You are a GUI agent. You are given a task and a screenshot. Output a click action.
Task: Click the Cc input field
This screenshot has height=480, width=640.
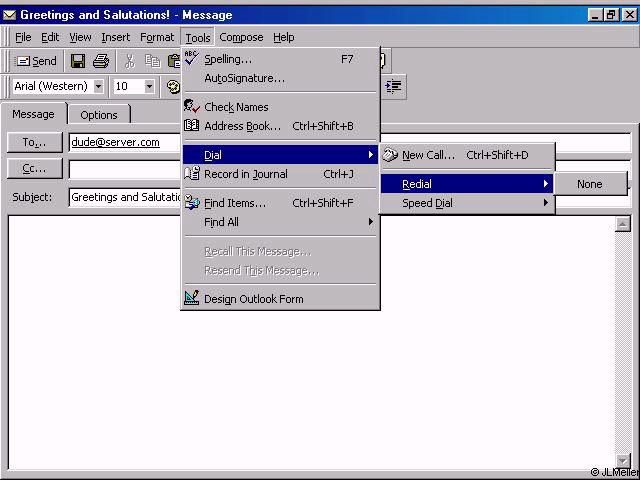click(x=350, y=169)
